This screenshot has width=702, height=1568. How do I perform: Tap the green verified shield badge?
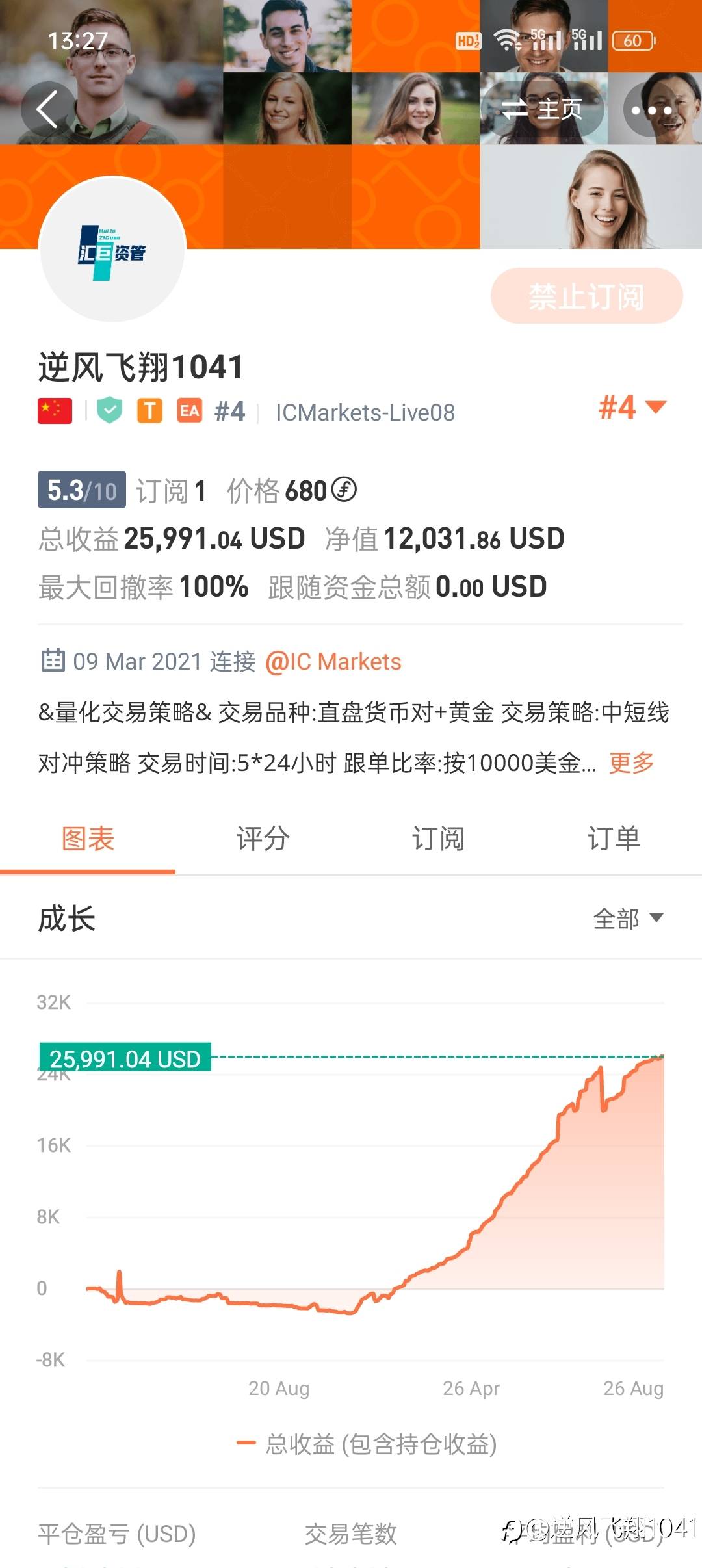coord(110,411)
